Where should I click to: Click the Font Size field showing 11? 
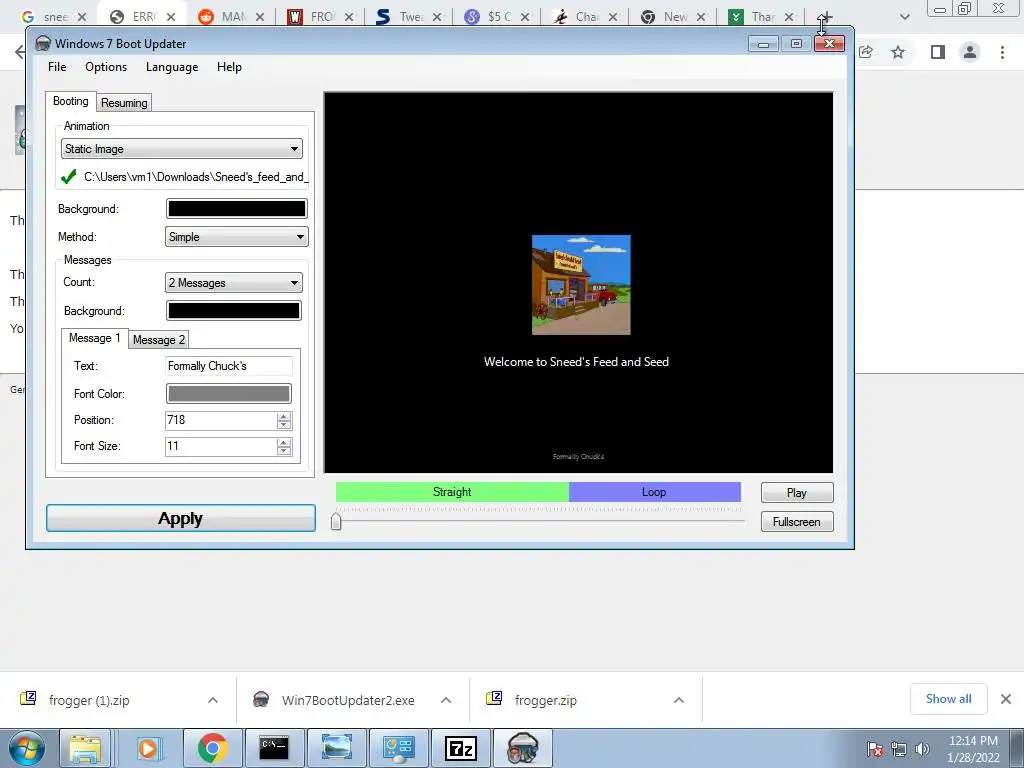221,446
